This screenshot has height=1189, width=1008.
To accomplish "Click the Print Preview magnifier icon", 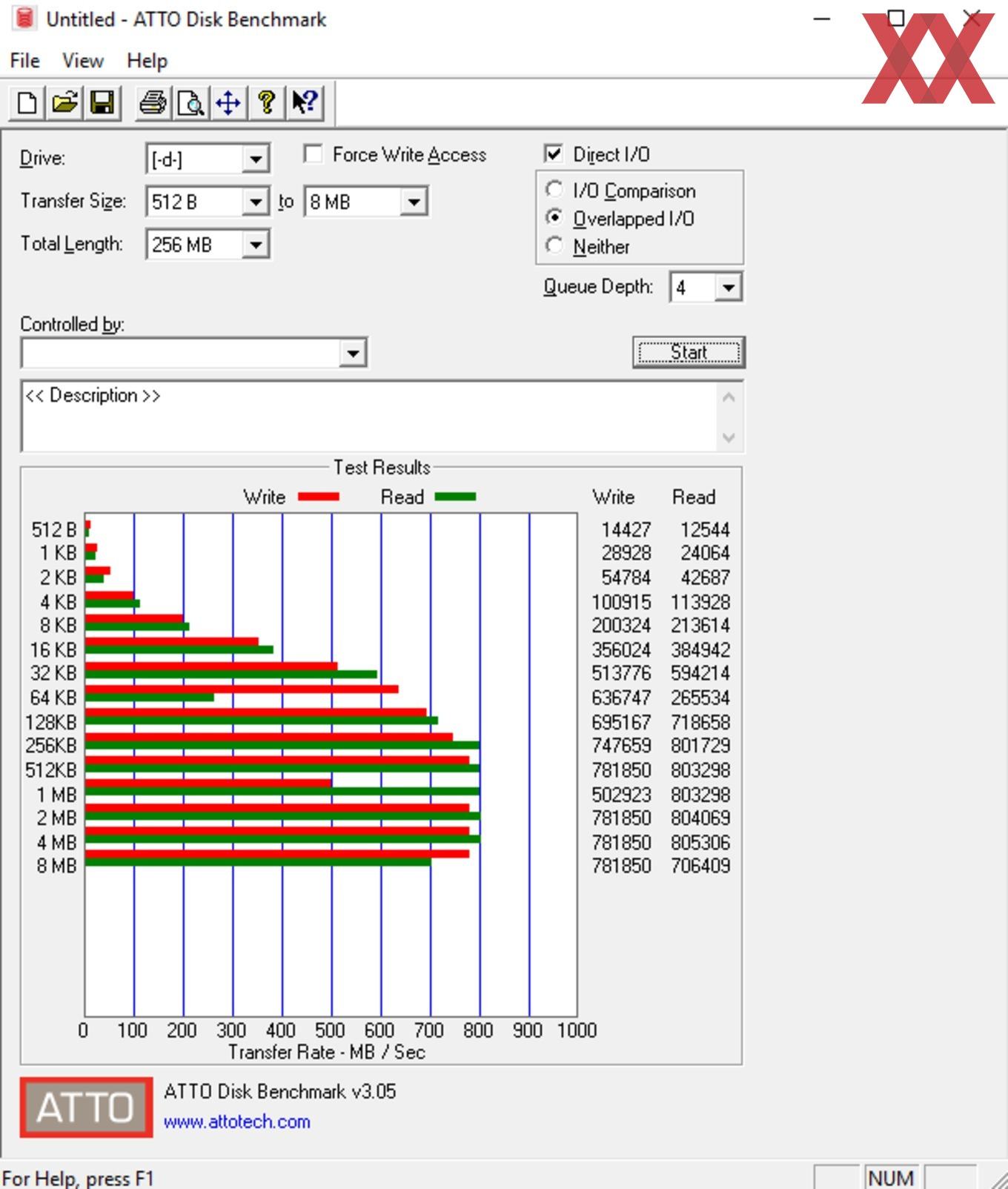I will [x=190, y=102].
